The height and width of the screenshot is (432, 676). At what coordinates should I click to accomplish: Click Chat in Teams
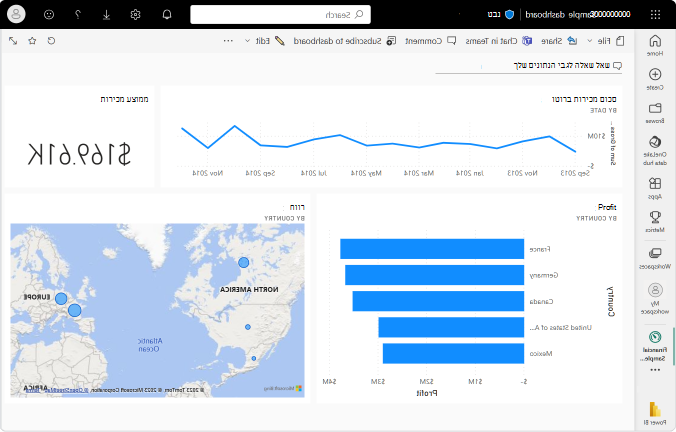click(x=499, y=41)
